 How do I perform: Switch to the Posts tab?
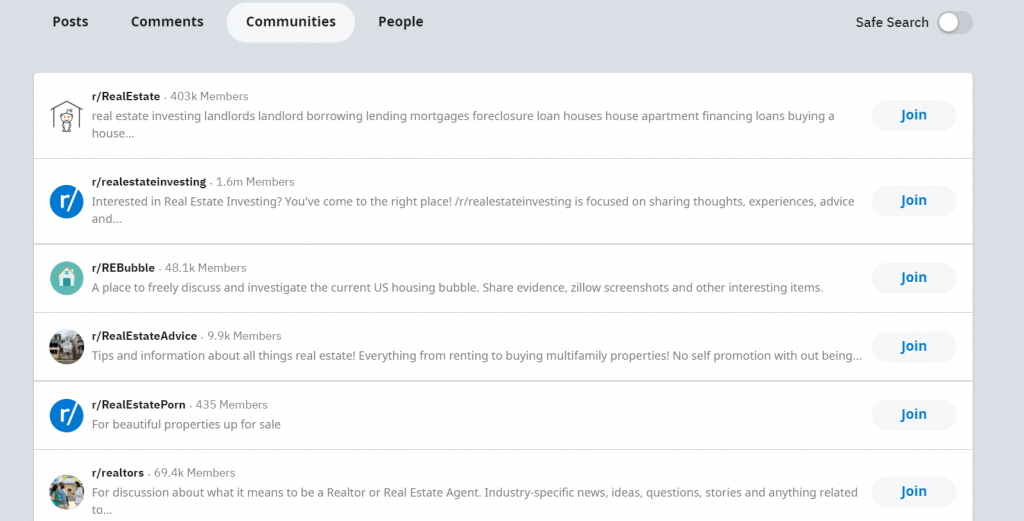[70, 22]
